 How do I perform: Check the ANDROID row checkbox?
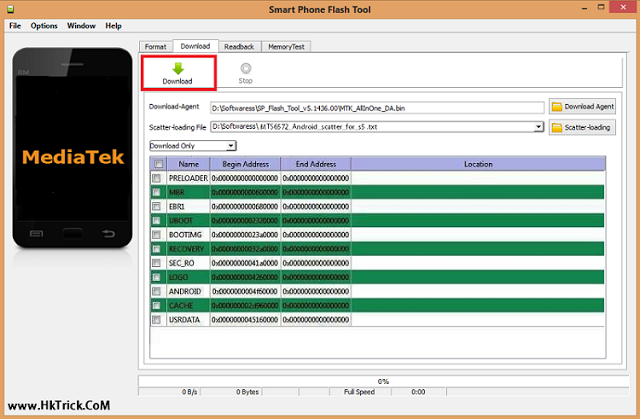coord(156,291)
